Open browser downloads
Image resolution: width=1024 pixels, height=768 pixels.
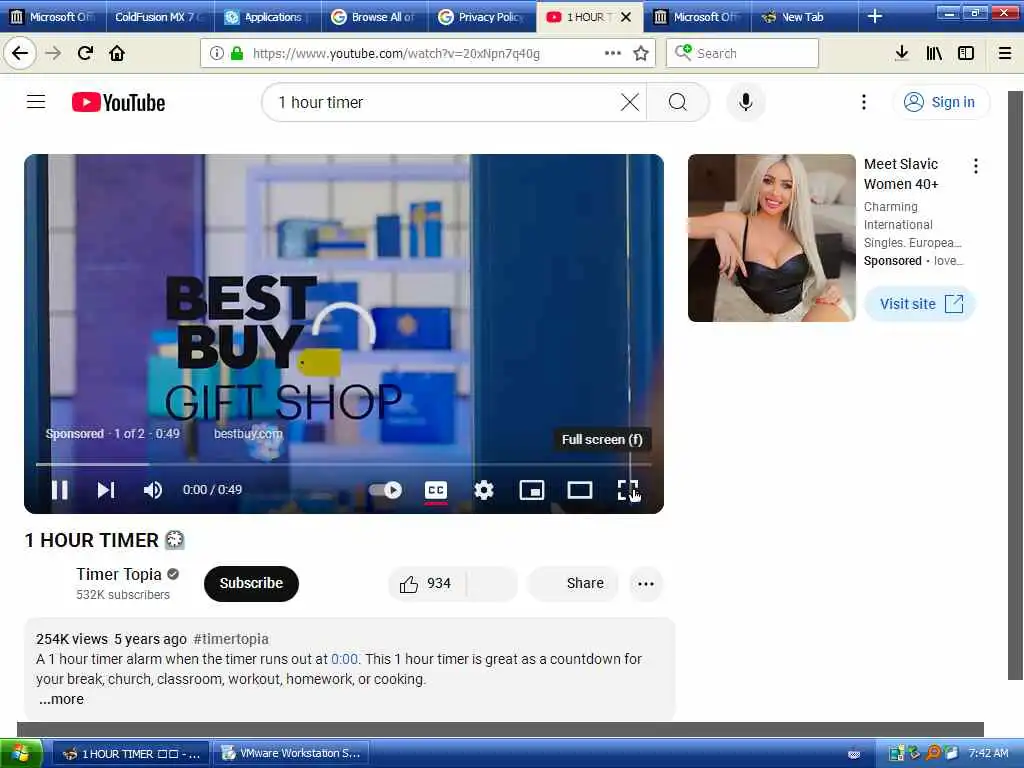(x=901, y=53)
